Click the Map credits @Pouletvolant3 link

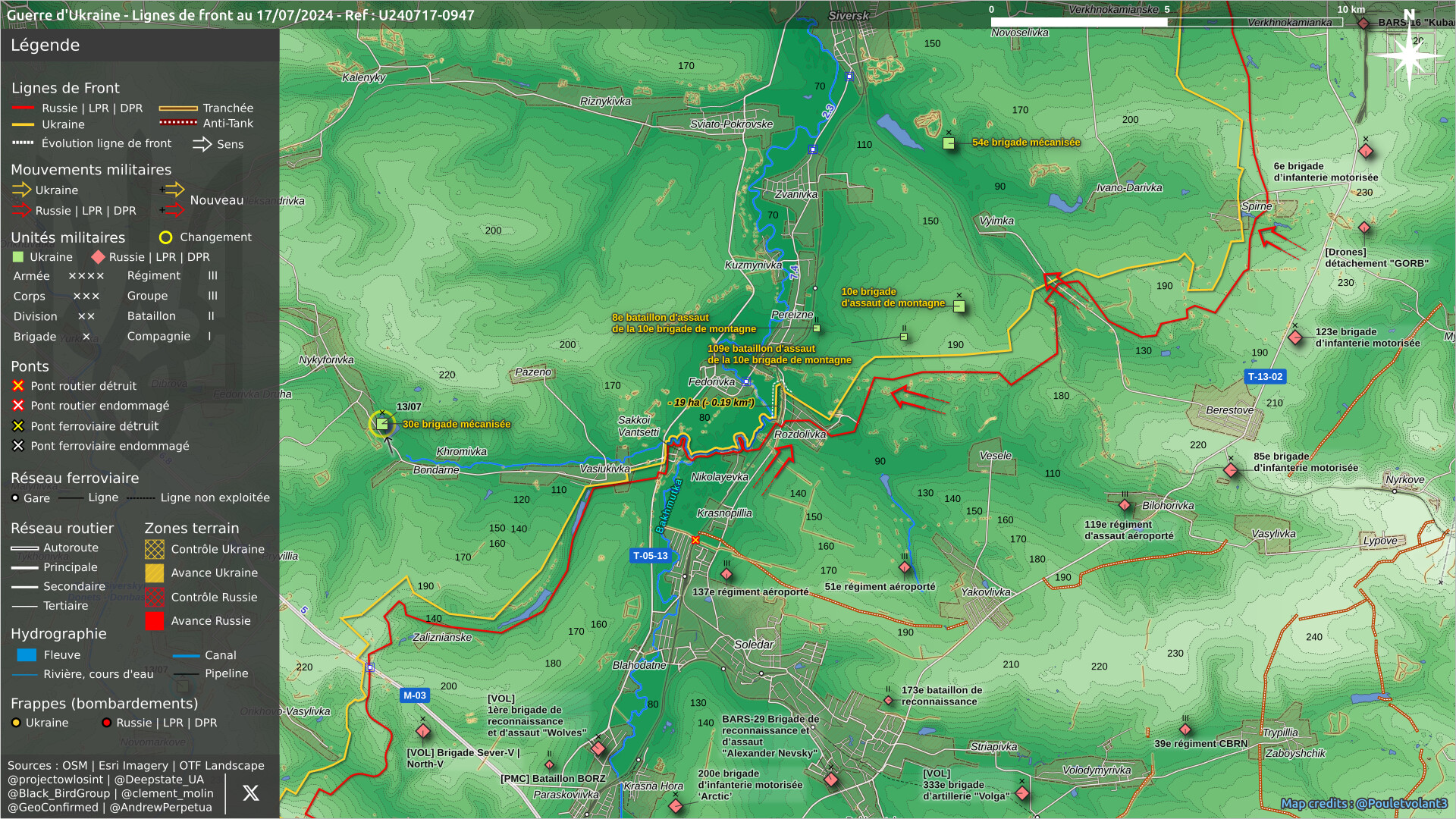[x=1363, y=804]
